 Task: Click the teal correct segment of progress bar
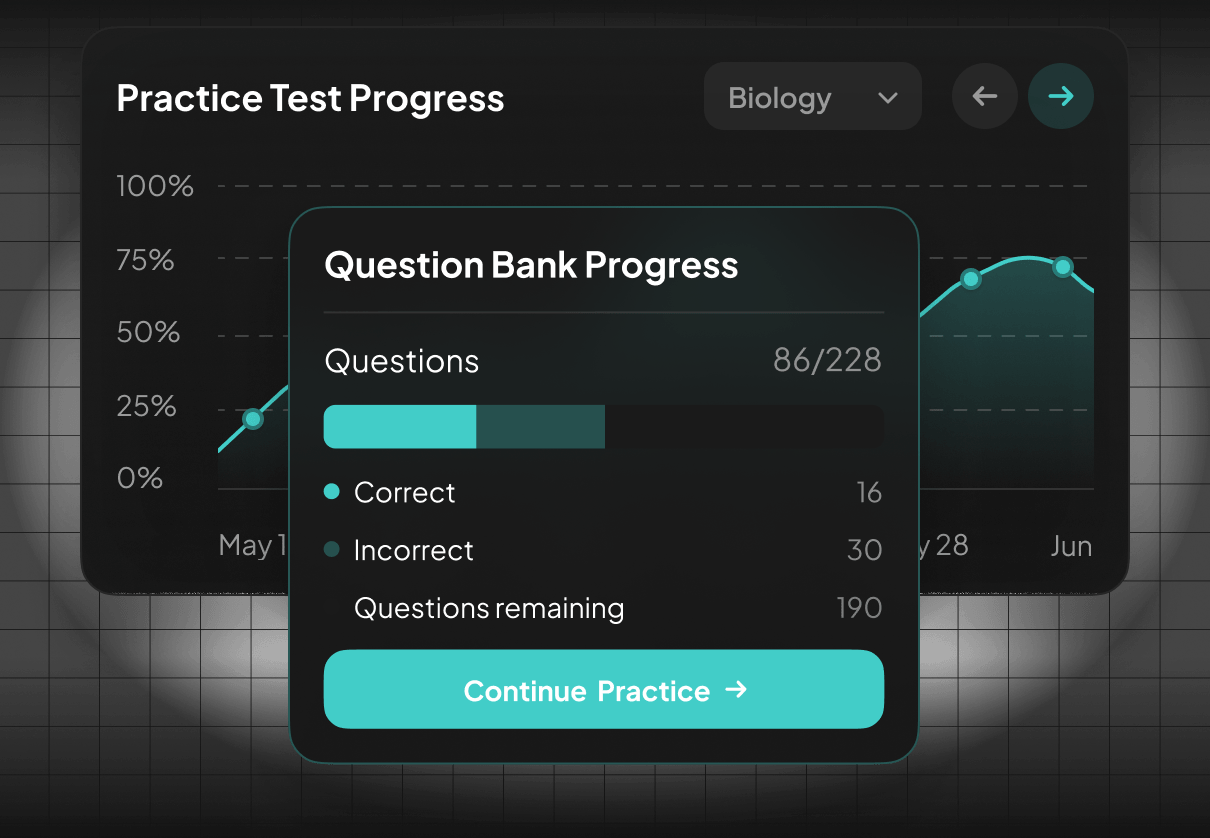coord(400,427)
